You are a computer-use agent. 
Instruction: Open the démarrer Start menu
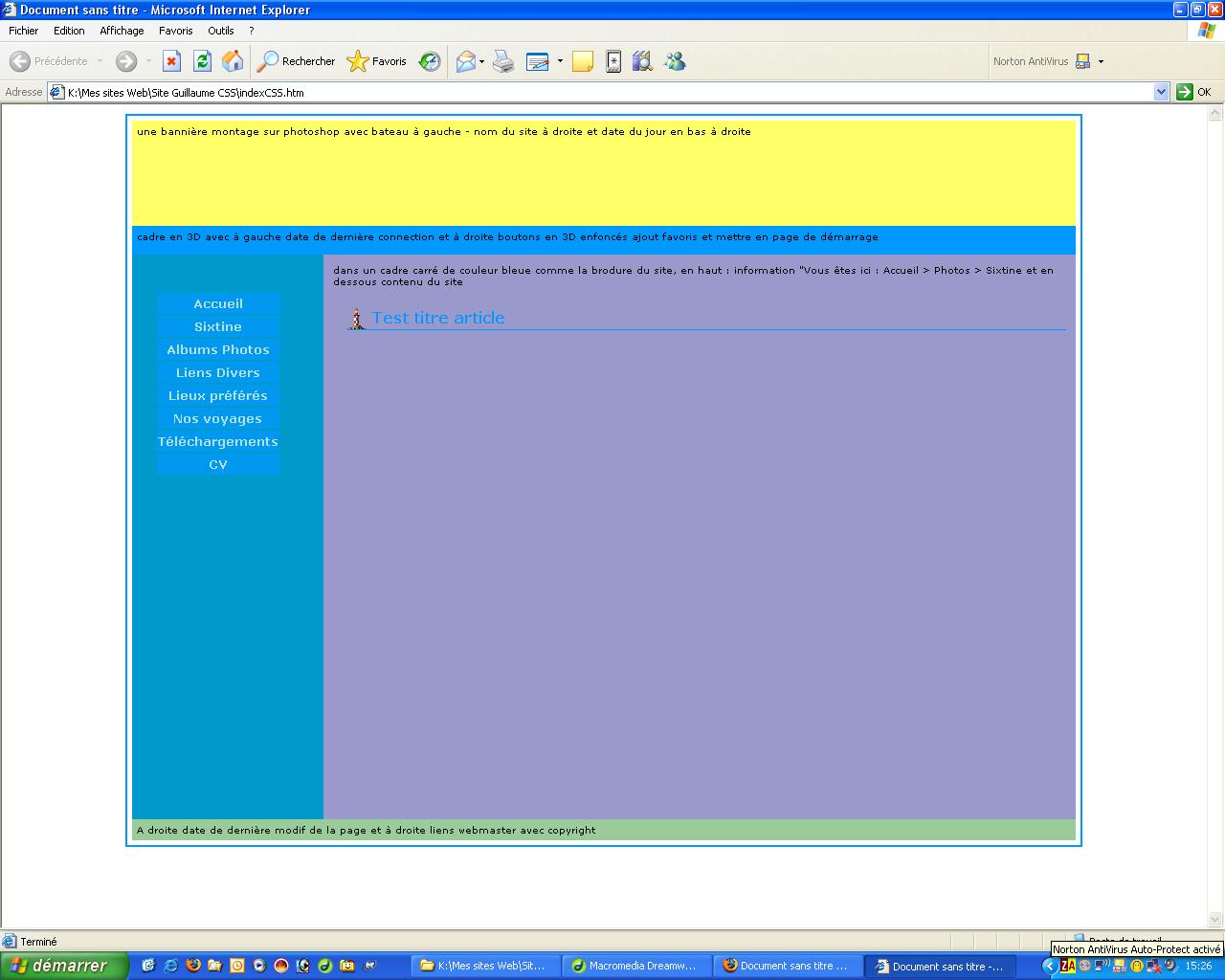click(x=63, y=966)
